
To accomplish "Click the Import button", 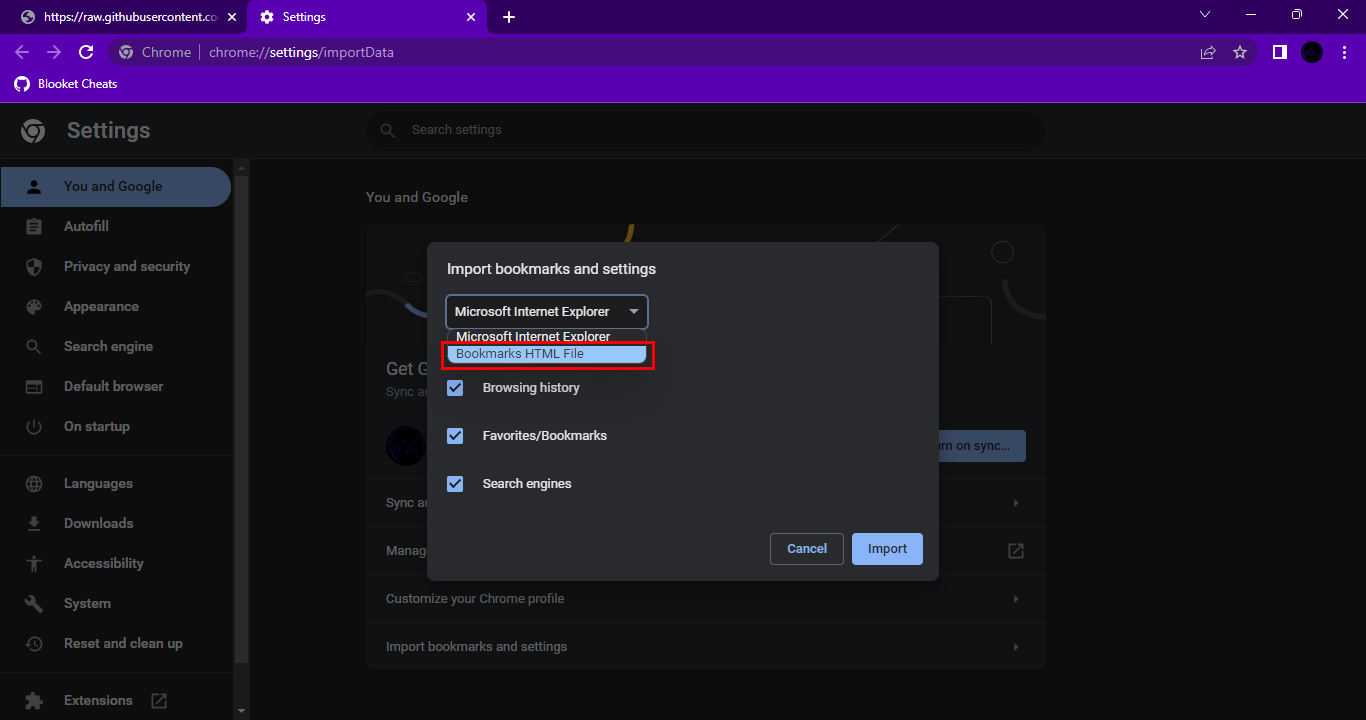I will [x=887, y=548].
